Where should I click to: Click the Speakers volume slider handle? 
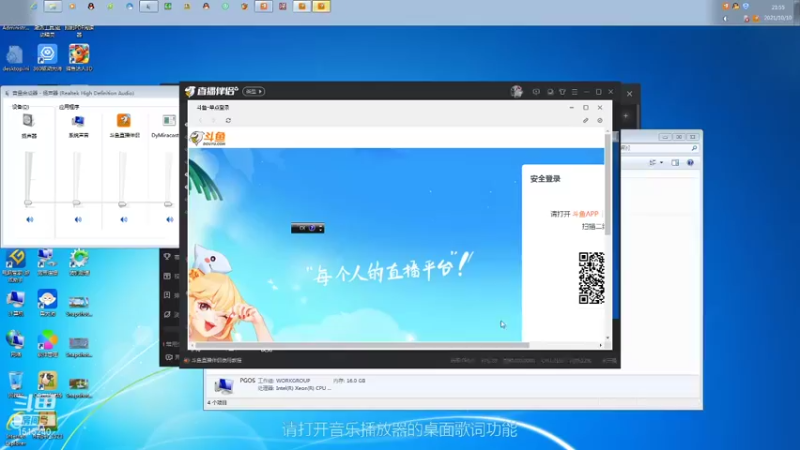[28, 203]
